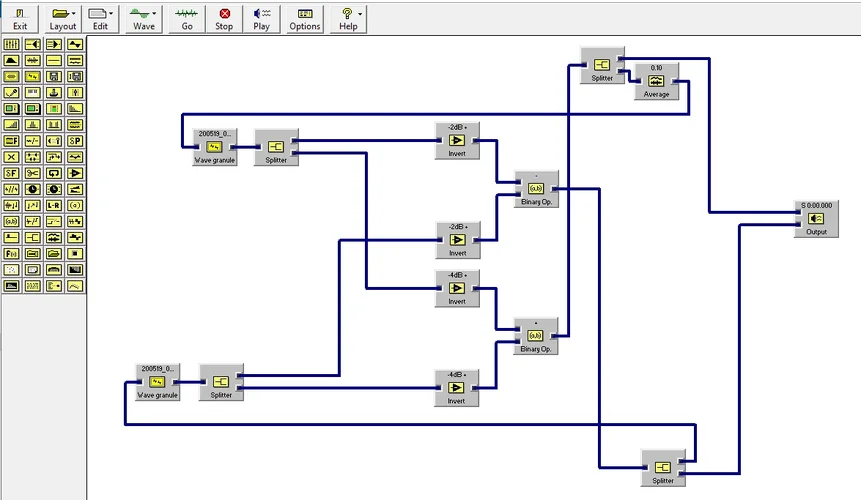Choose the loop arrow palette icon
The width and height of the screenshot is (861, 500).
click(x=54, y=173)
